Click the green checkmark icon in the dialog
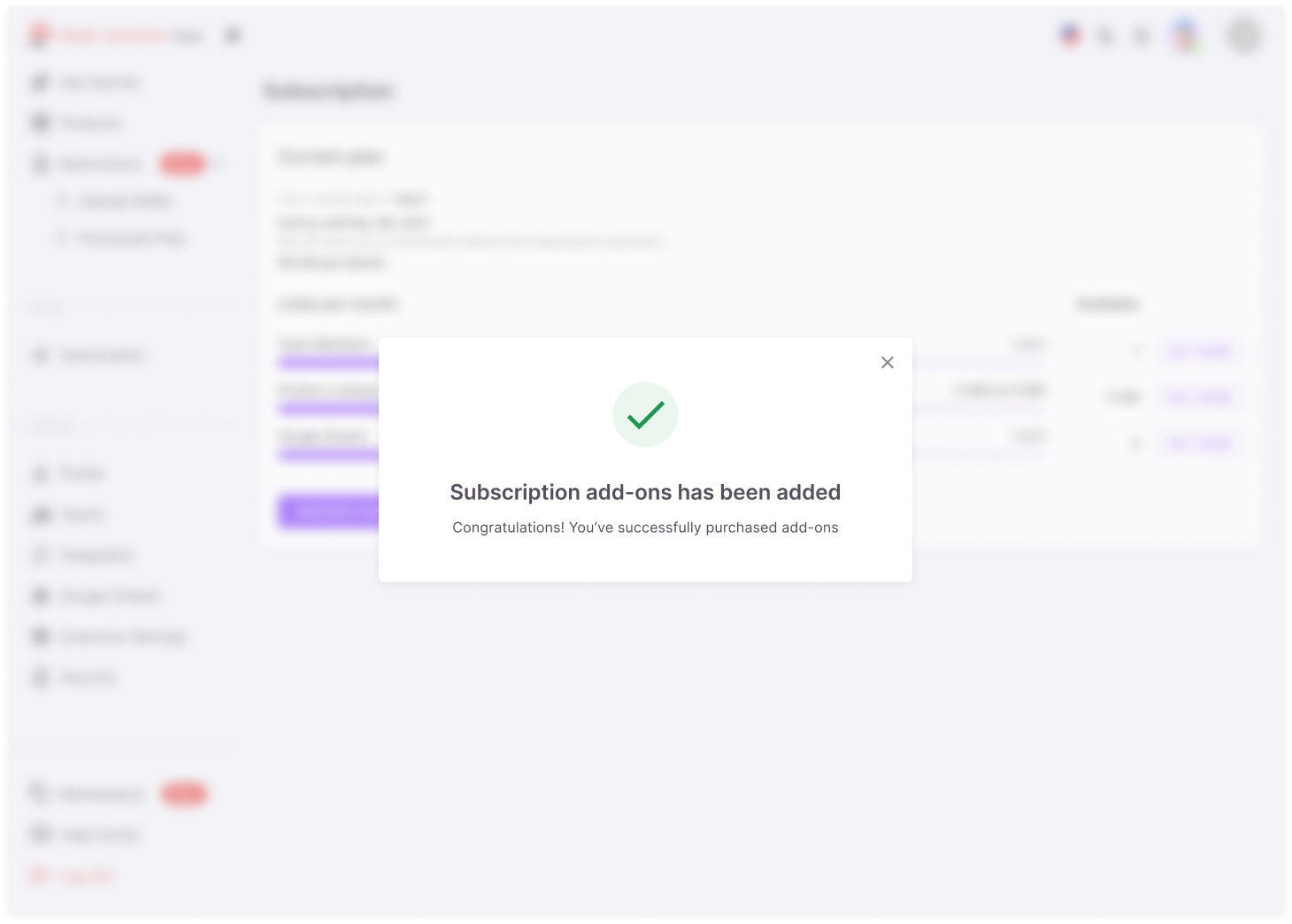This screenshot has width=1292, height=924. 645,414
